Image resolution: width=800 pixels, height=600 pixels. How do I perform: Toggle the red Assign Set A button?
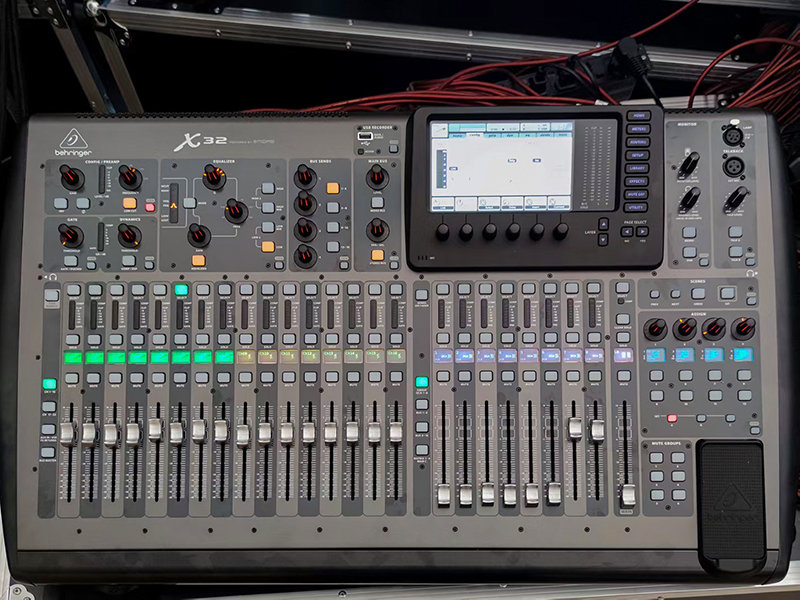tap(671, 417)
